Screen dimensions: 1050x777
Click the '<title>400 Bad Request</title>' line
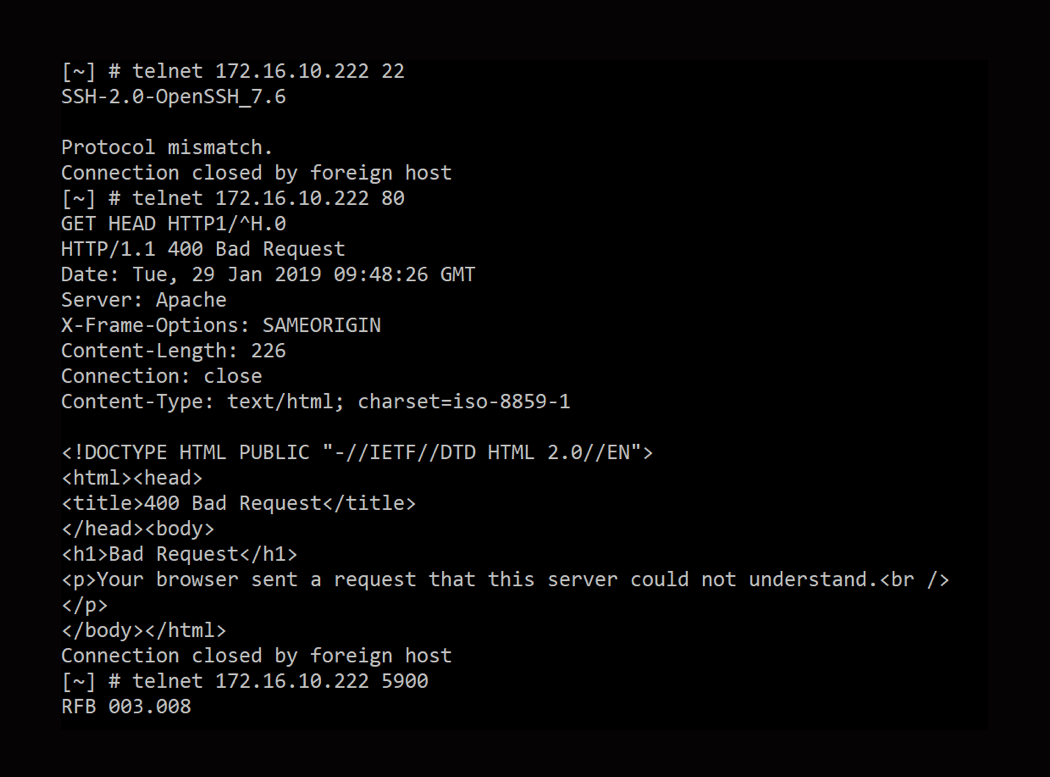tap(238, 503)
